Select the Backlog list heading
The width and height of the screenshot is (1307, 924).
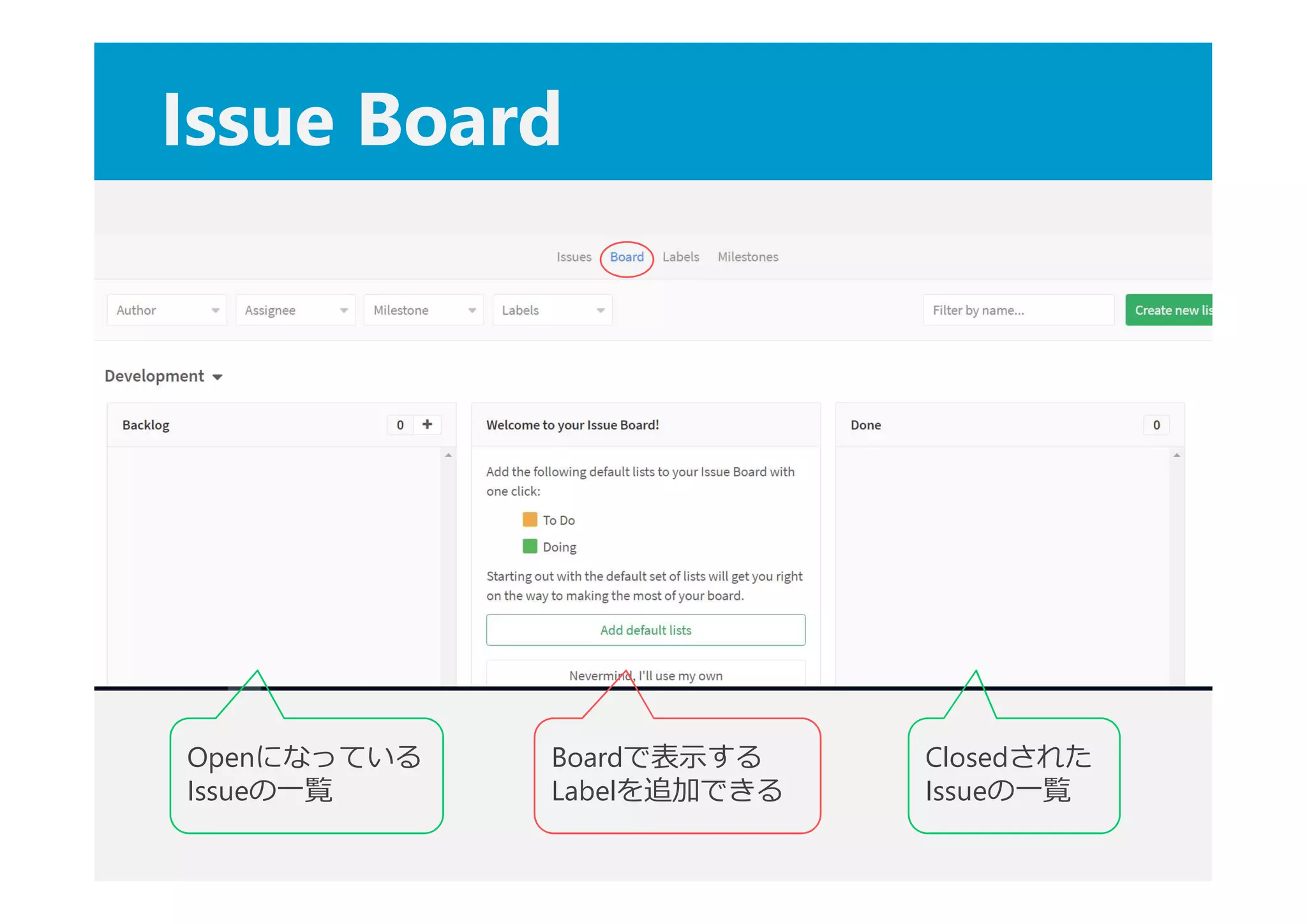[x=146, y=425]
